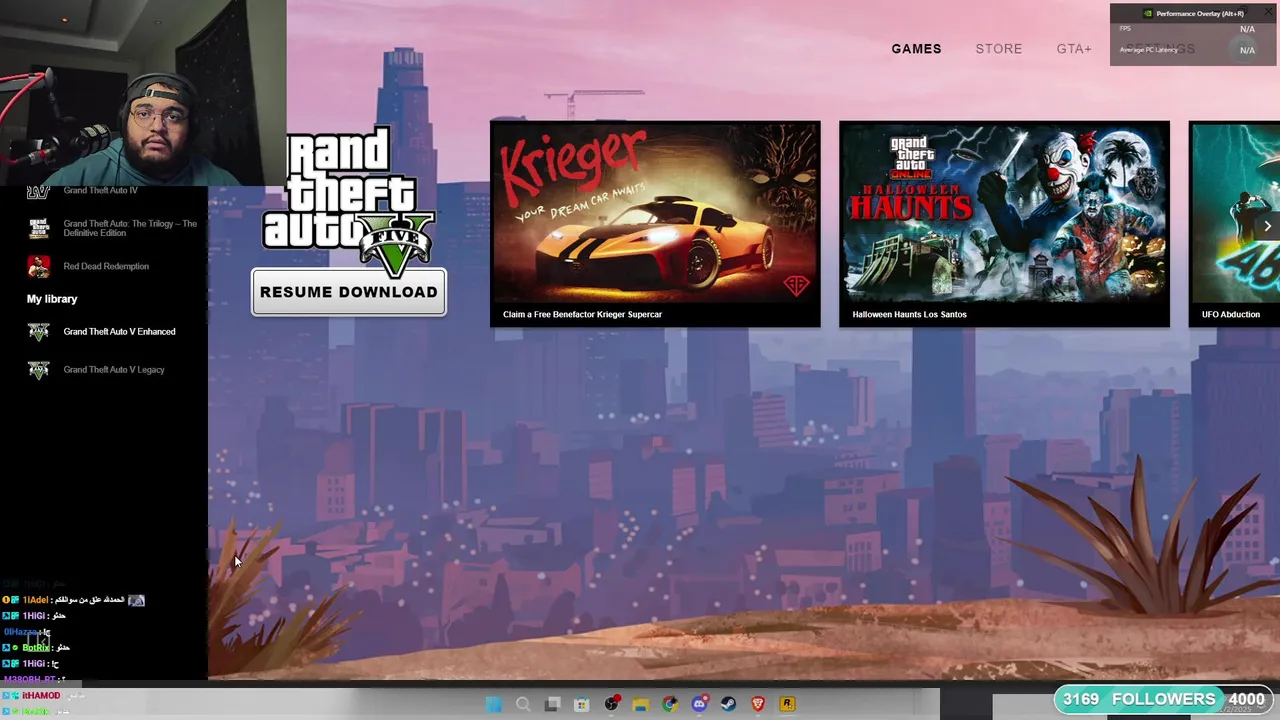Select Grand Theft Auto IV in sidebar
Screen dimensions: 1280x720
(x=100, y=191)
